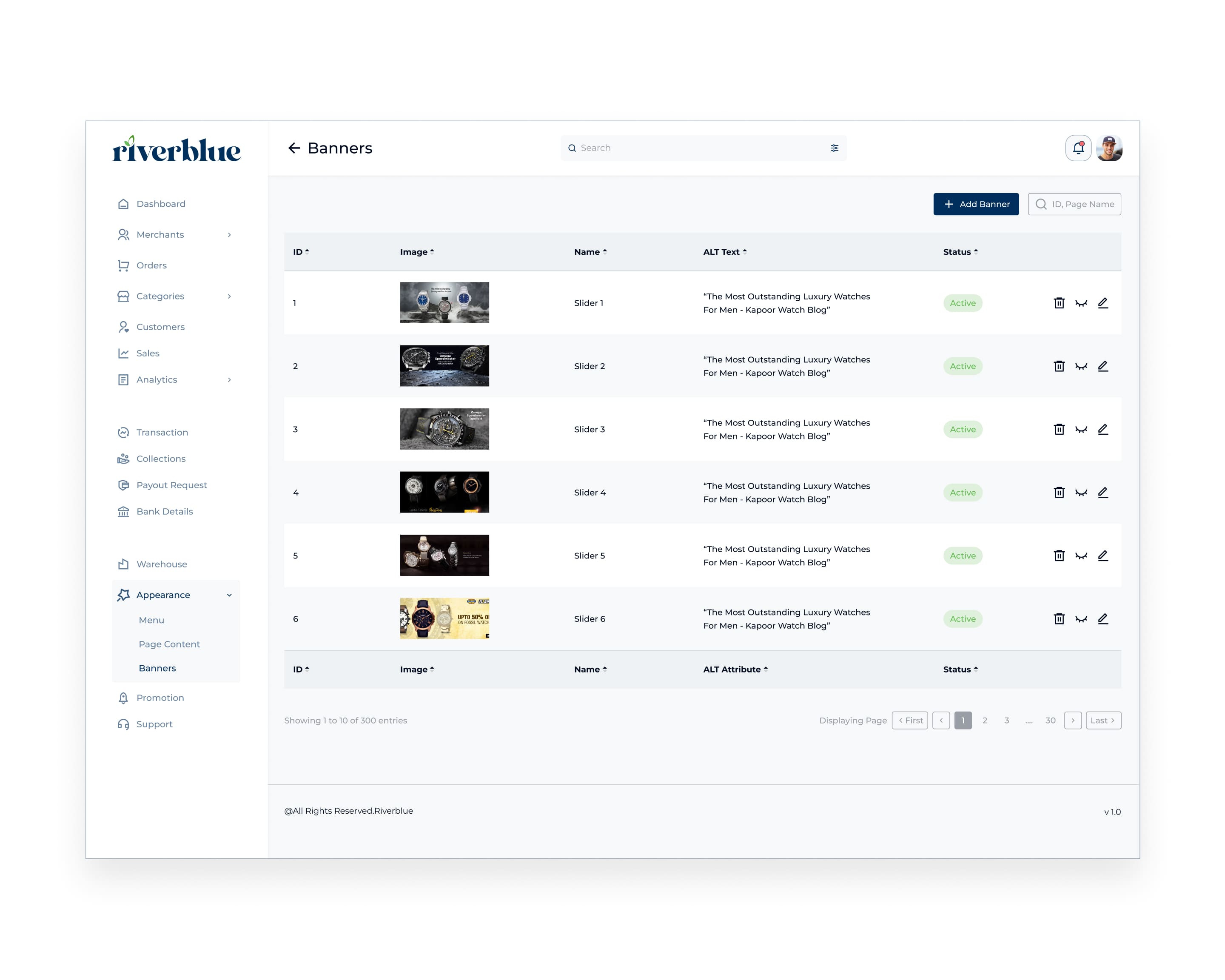Expand the Merchants submenu
The image size is (1225, 980).
(x=229, y=235)
